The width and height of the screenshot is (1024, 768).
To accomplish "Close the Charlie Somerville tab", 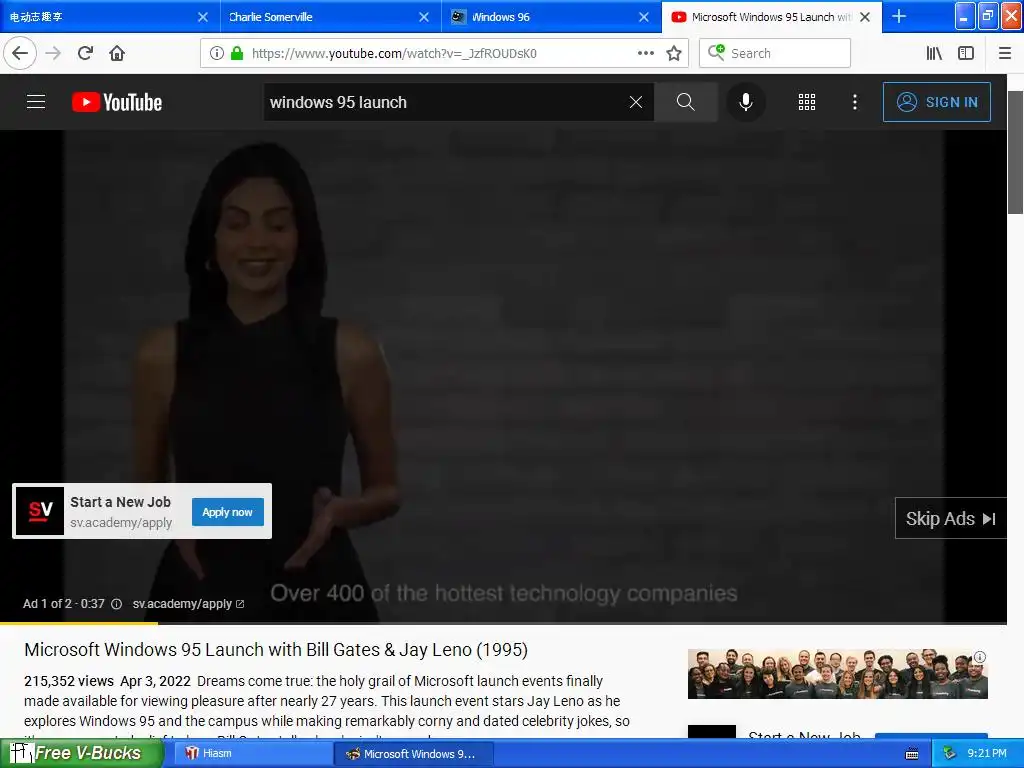I will 424,17.
